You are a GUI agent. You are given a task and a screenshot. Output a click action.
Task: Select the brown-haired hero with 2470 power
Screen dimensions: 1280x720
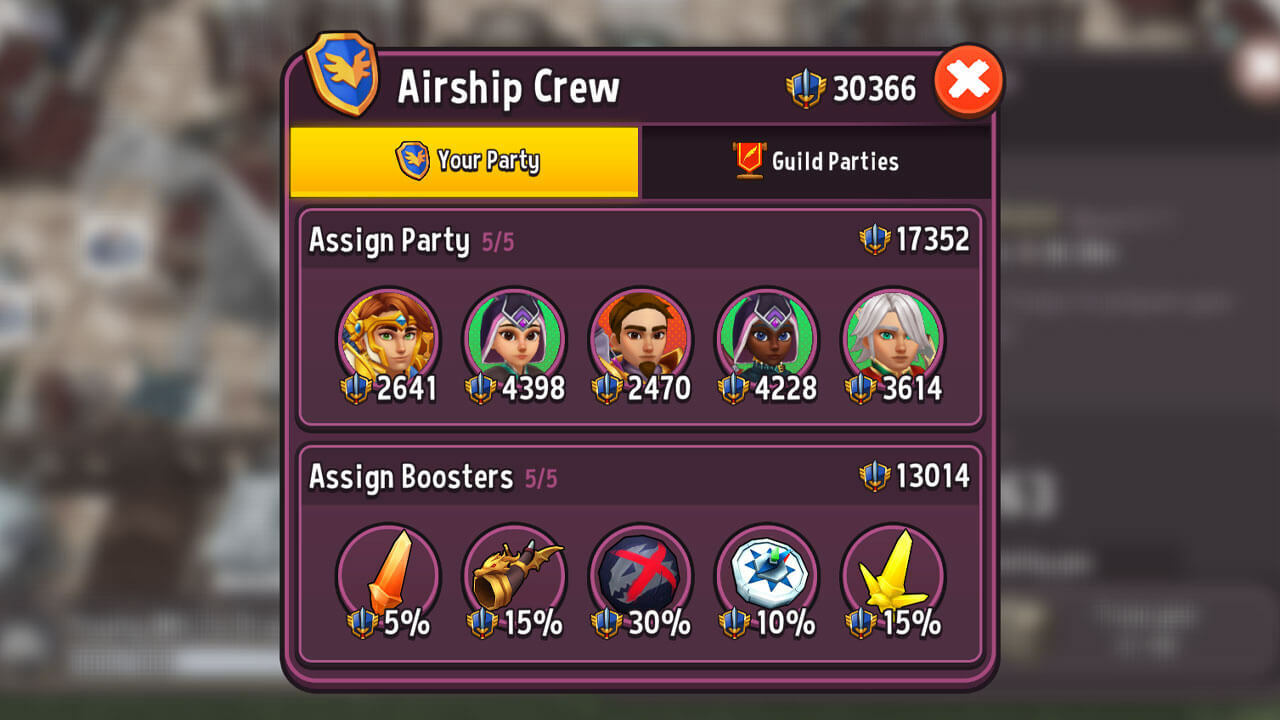[640, 342]
